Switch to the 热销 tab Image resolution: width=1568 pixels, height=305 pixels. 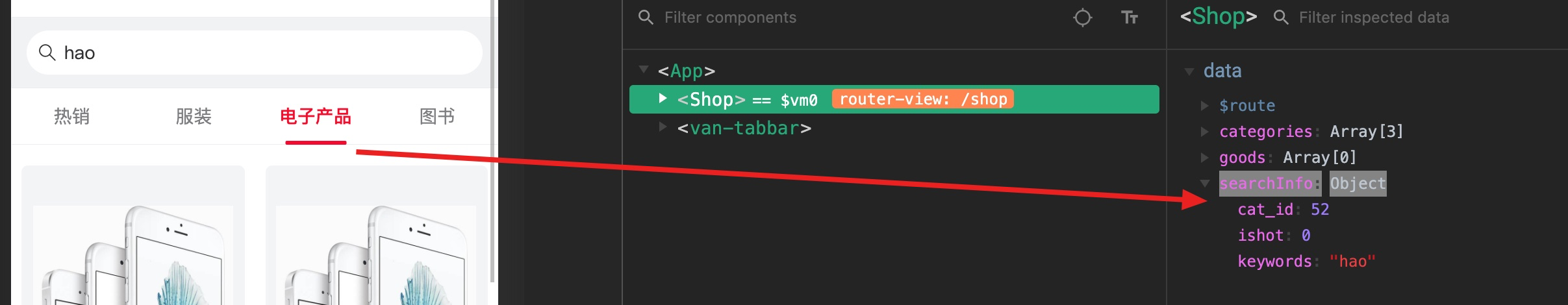(71, 116)
